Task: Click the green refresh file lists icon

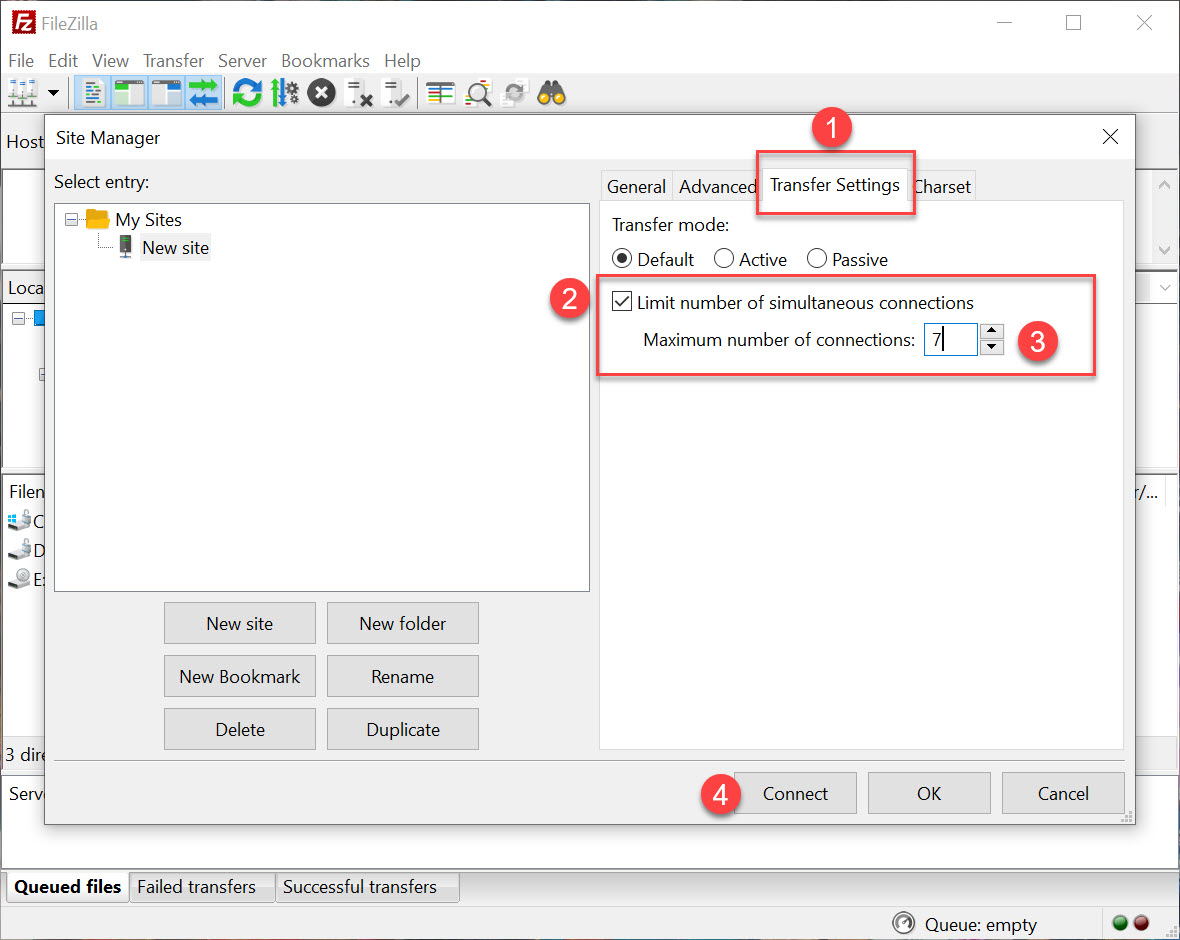Action: point(246,94)
